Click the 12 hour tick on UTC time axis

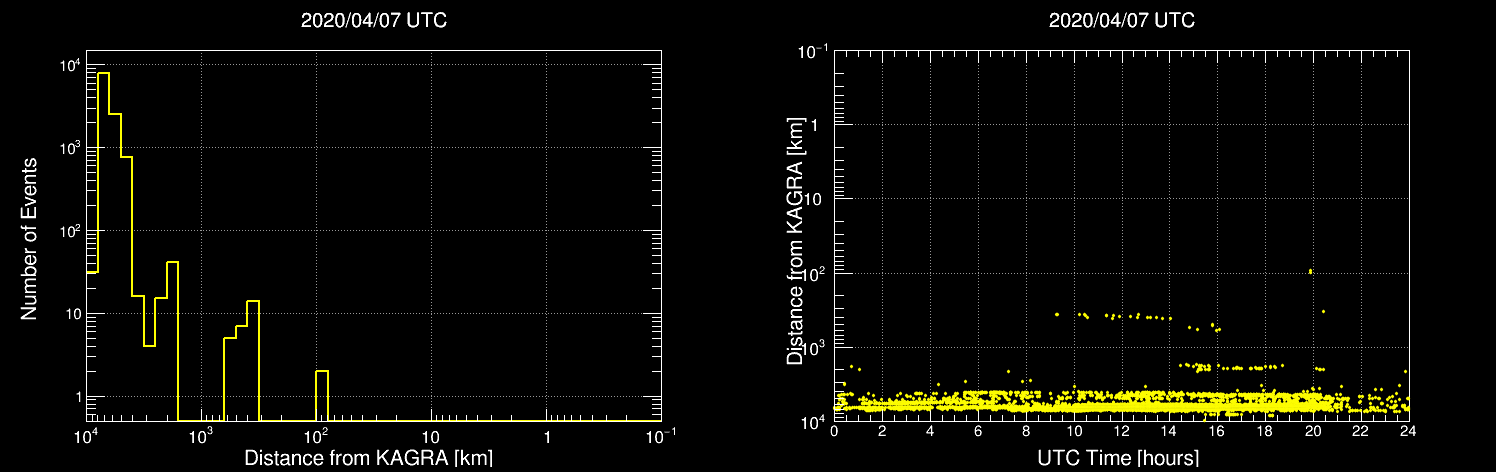pyautogui.click(x=1121, y=432)
